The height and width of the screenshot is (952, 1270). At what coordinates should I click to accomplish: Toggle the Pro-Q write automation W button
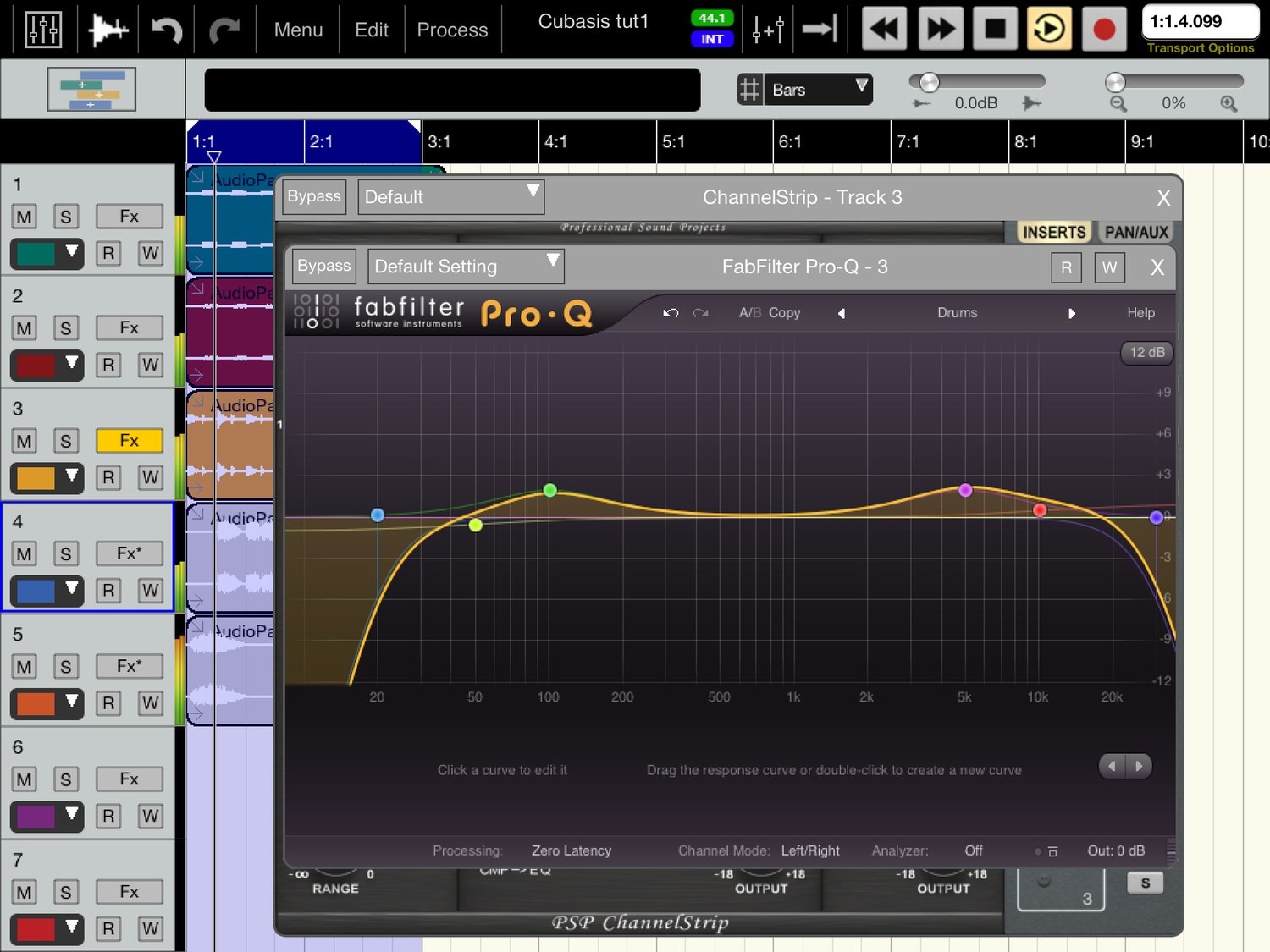(1109, 268)
